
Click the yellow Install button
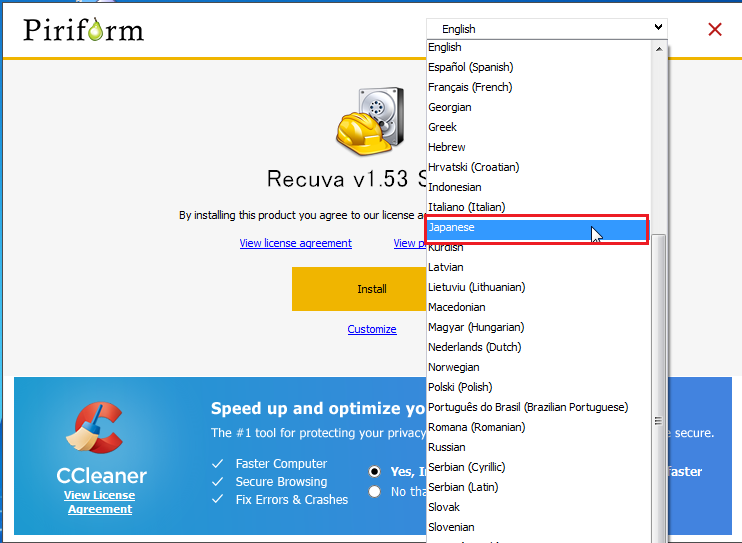point(359,289)
